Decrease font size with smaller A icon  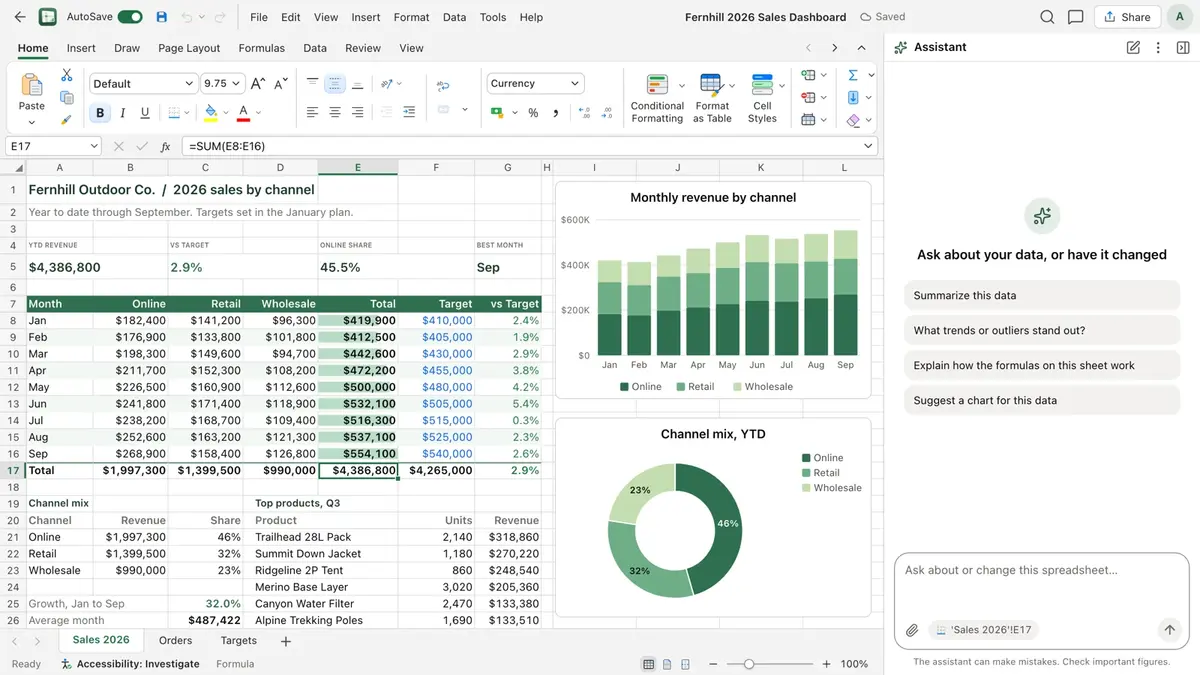click(281, 84)
